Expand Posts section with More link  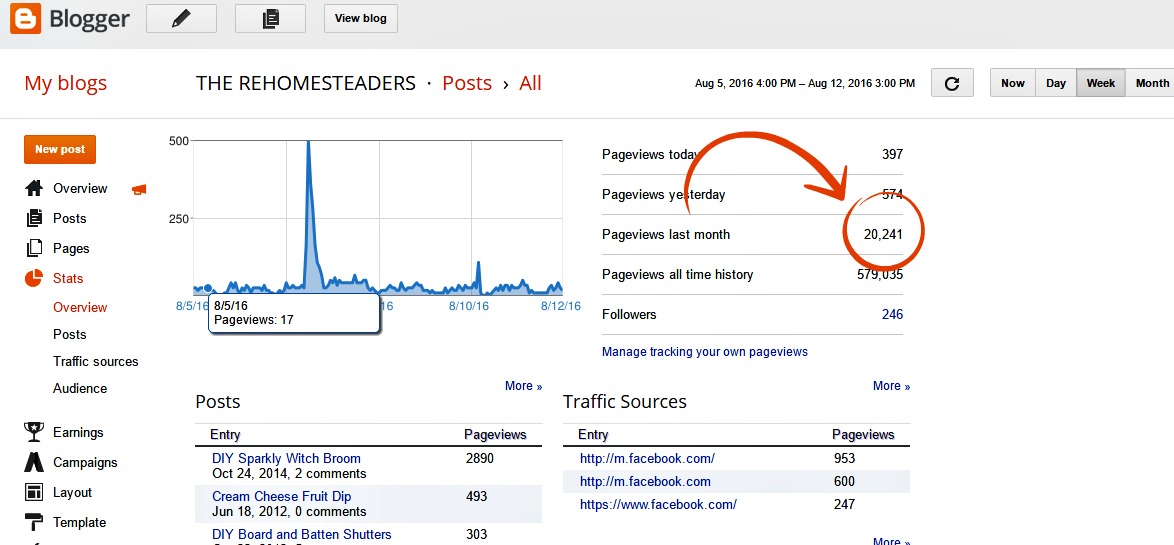tap(523, 386)
